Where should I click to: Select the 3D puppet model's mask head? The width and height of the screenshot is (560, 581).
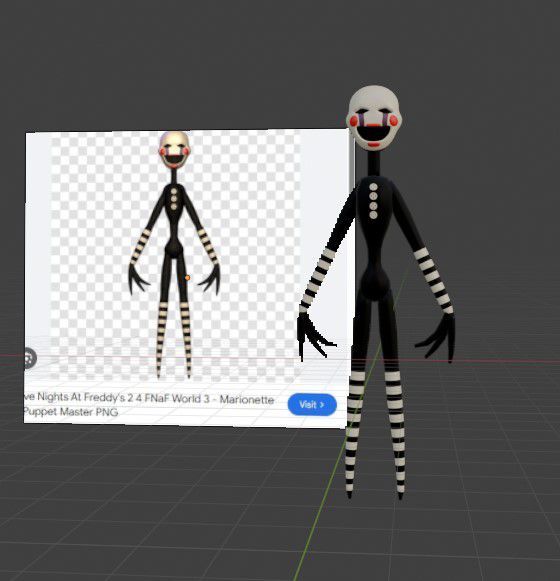coord(374,118)
